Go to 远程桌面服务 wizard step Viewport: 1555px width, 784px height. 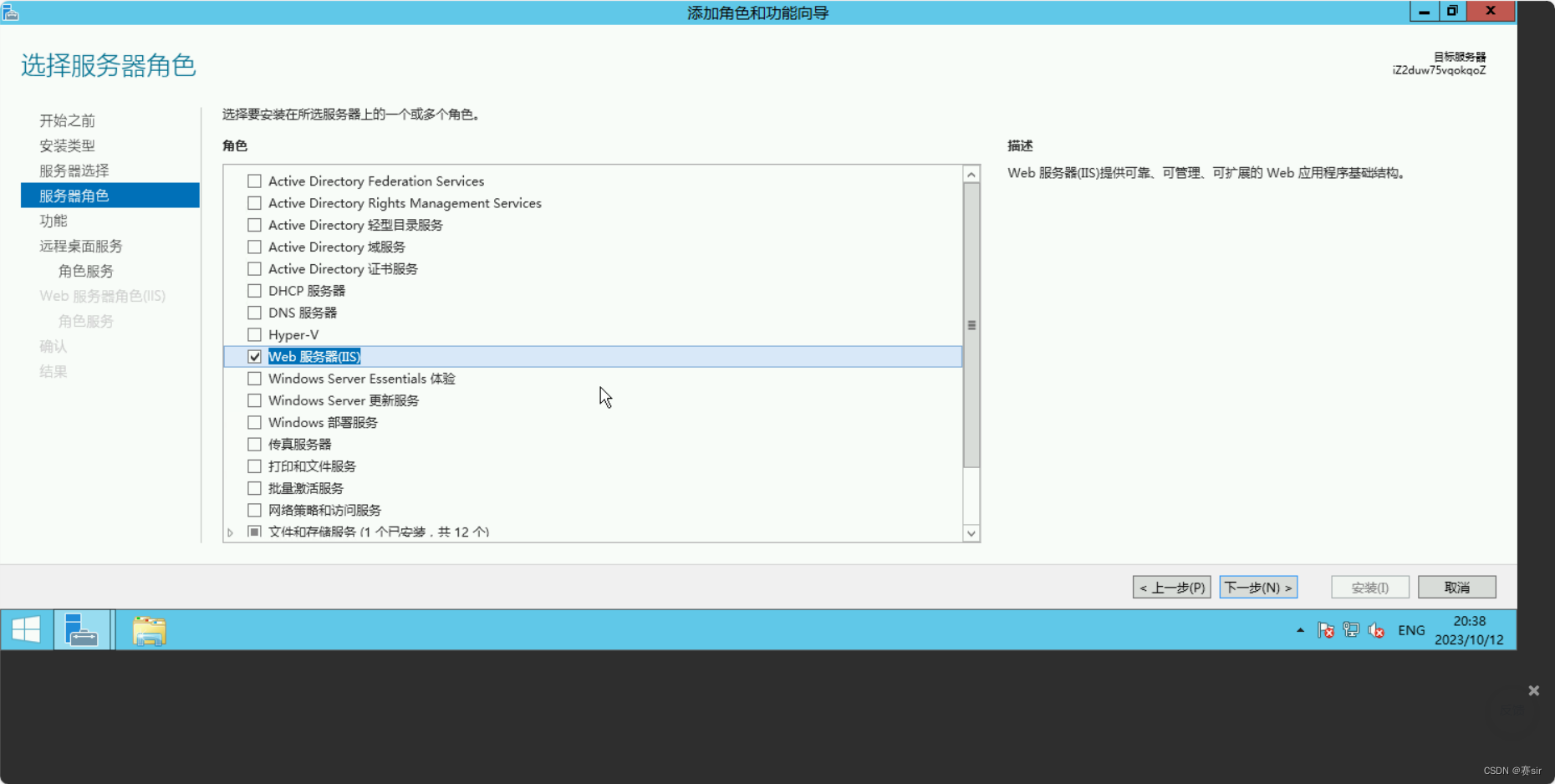tap(81, 246)
